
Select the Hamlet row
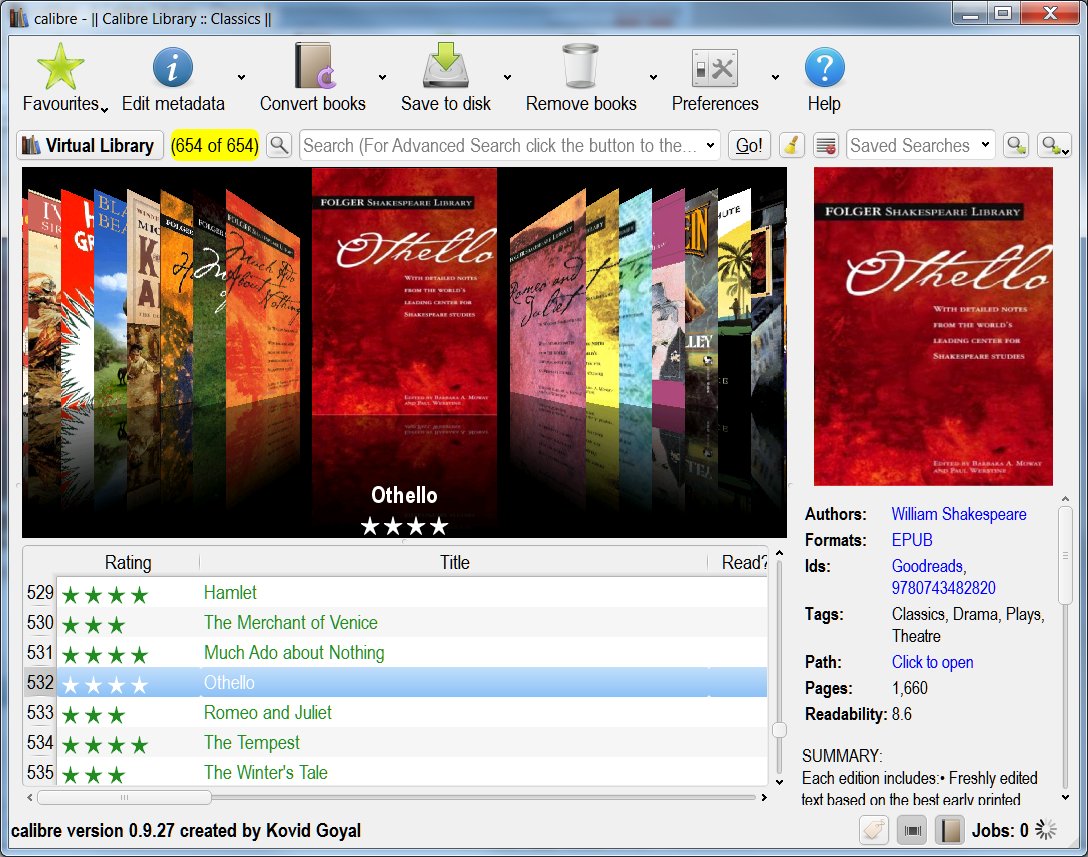tap(412, 593)
